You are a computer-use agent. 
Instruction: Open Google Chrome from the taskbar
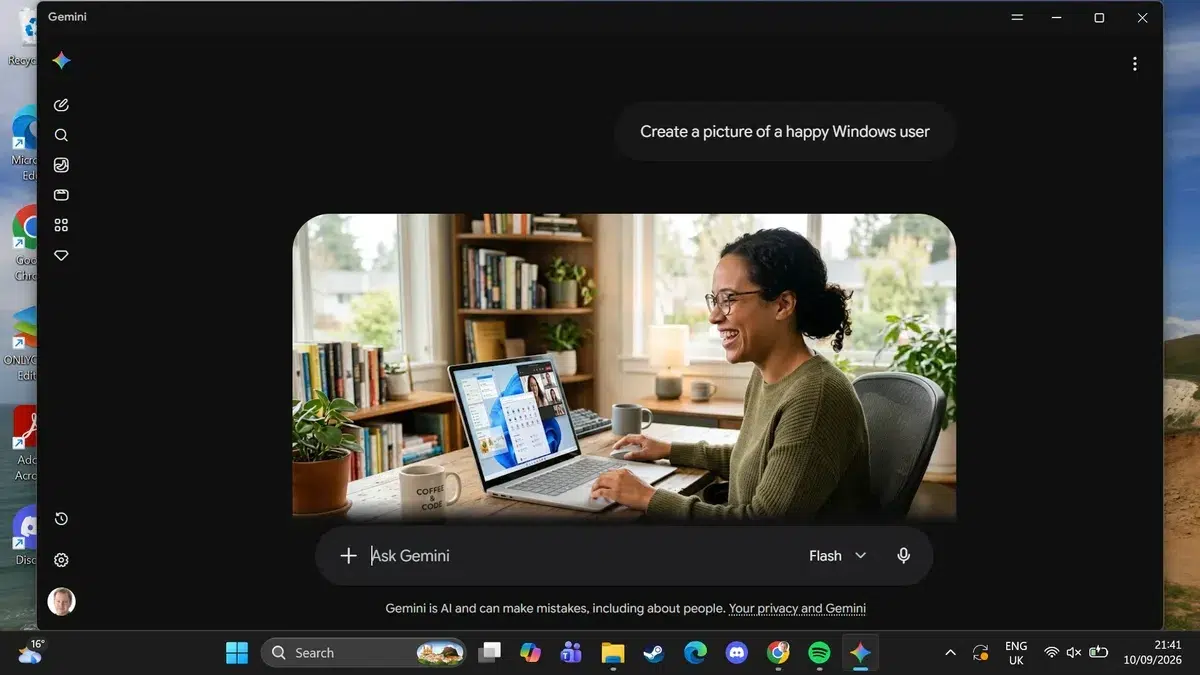[x=778, y=653]
